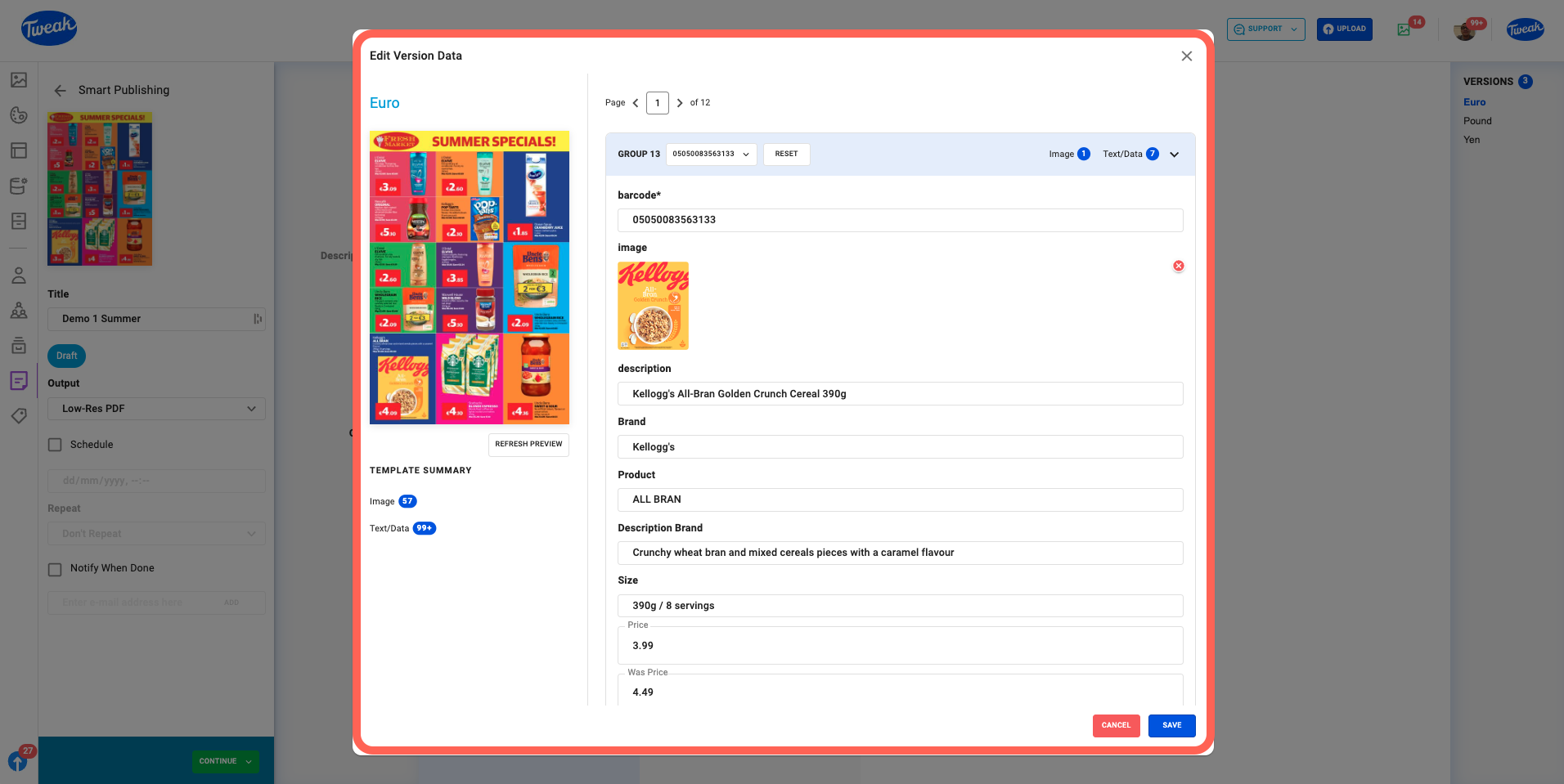Click the Kellogg's product image thumbnail
This screenshot has width=1564, height=784.
pos(653,306)
